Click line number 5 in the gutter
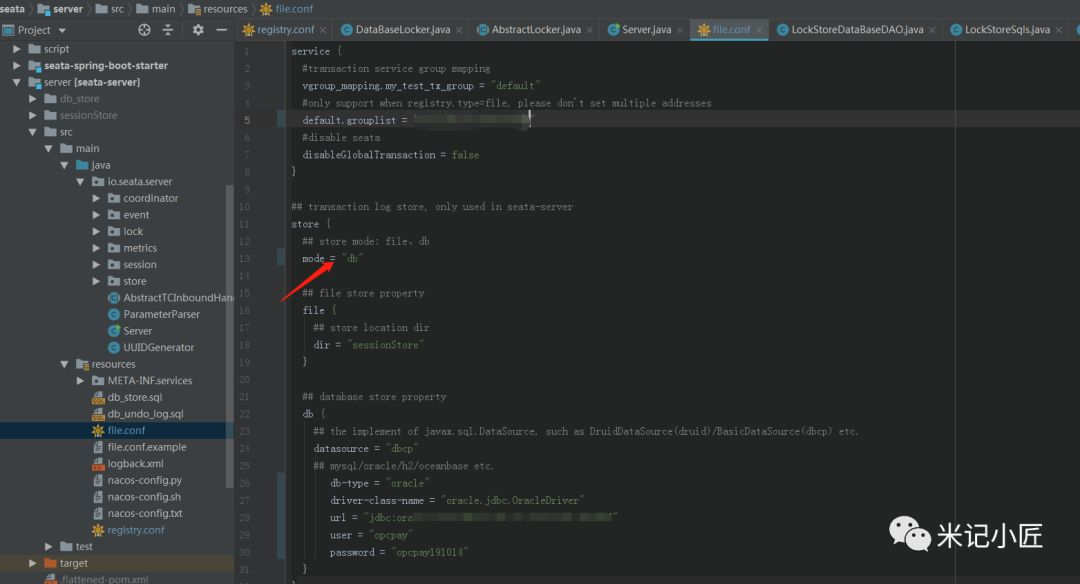This screenshot has width=1080, height=584. (x=247, y=121)
